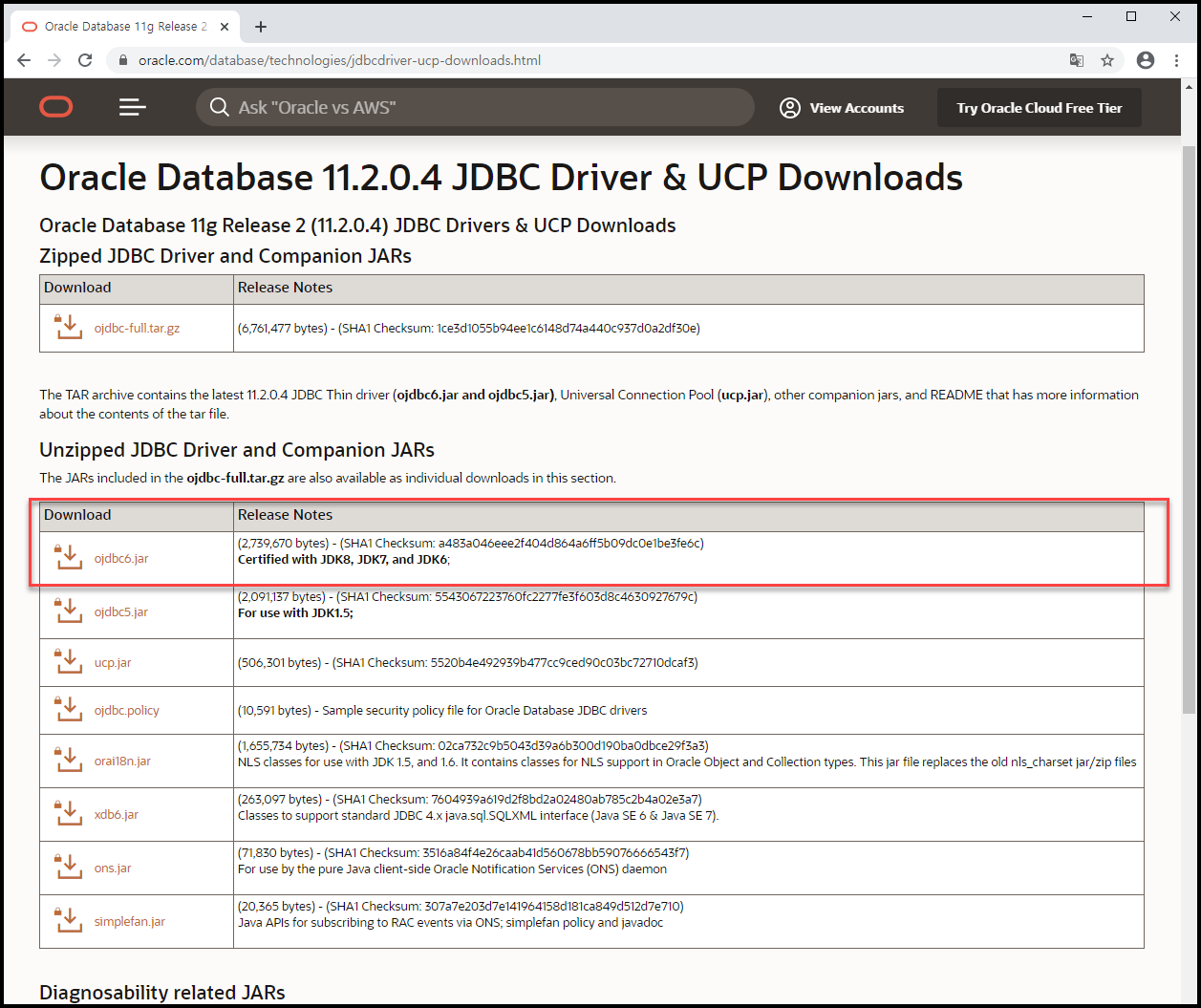Bookmark page with star icon
Image resolution: width=1201 pixels, height=1008 pixels.
coord(1107,60)
